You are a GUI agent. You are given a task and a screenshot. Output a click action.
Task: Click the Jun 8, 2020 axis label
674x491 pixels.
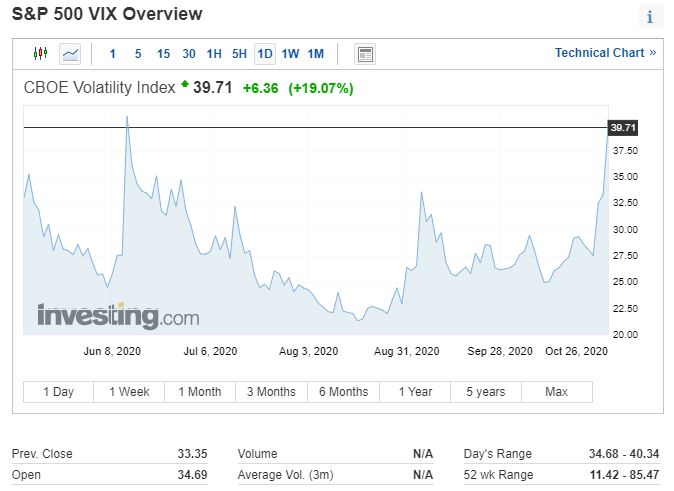pyautogui.click(x=112, y=351)
